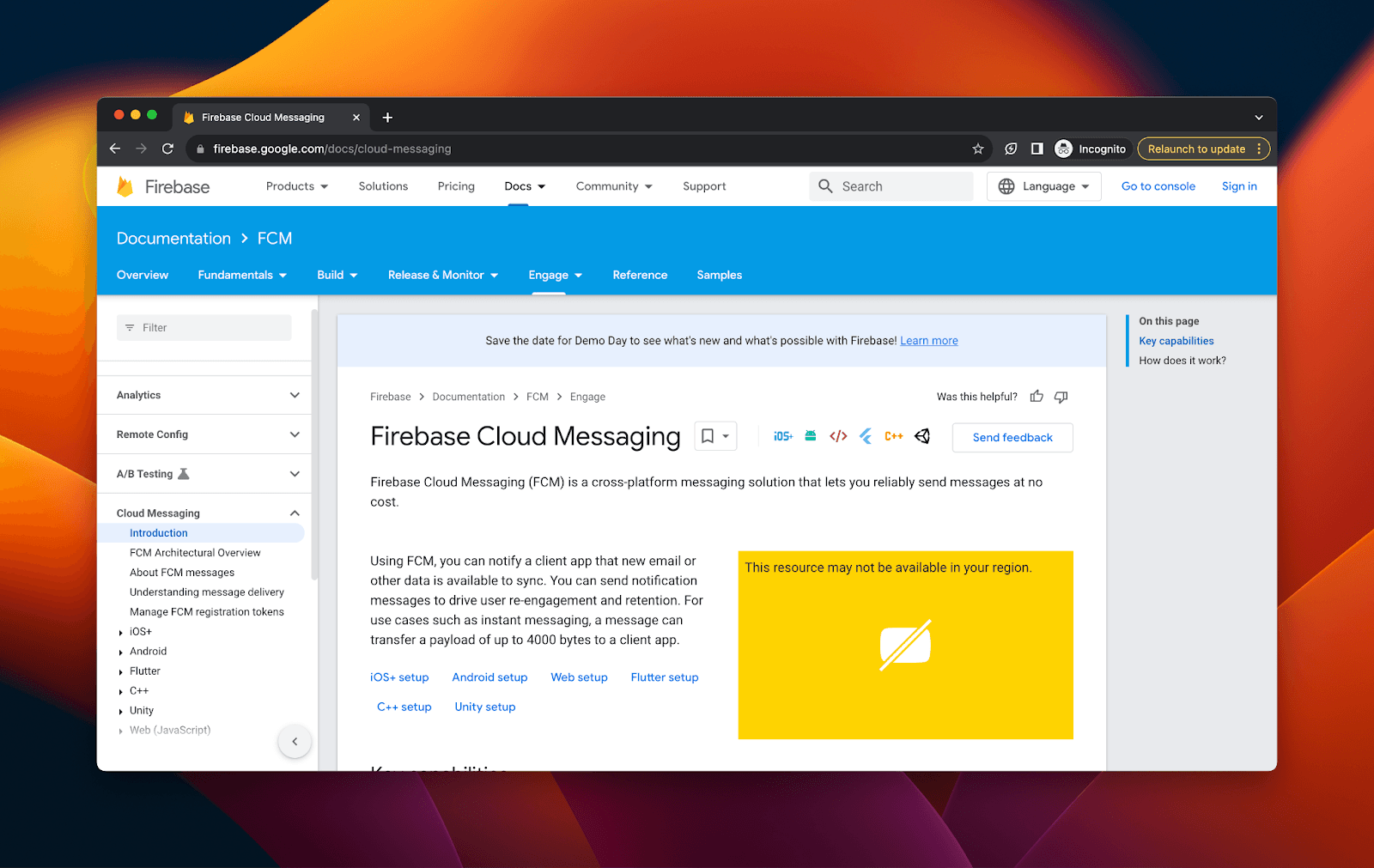
Task: Open the Solutions menu item
Action: coord(383,186)
